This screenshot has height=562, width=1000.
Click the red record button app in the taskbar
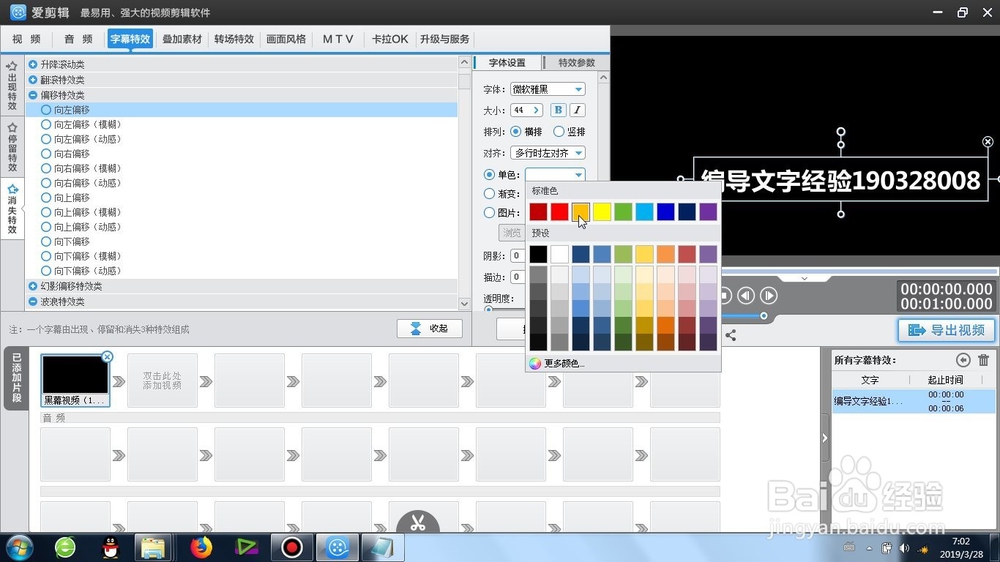pyautogui.click(x=292, y=547)
